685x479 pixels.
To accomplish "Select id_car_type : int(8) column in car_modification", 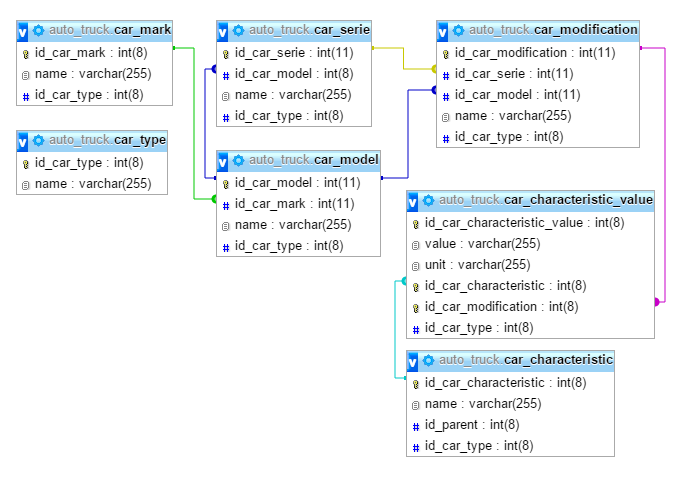I will [538, 137].
